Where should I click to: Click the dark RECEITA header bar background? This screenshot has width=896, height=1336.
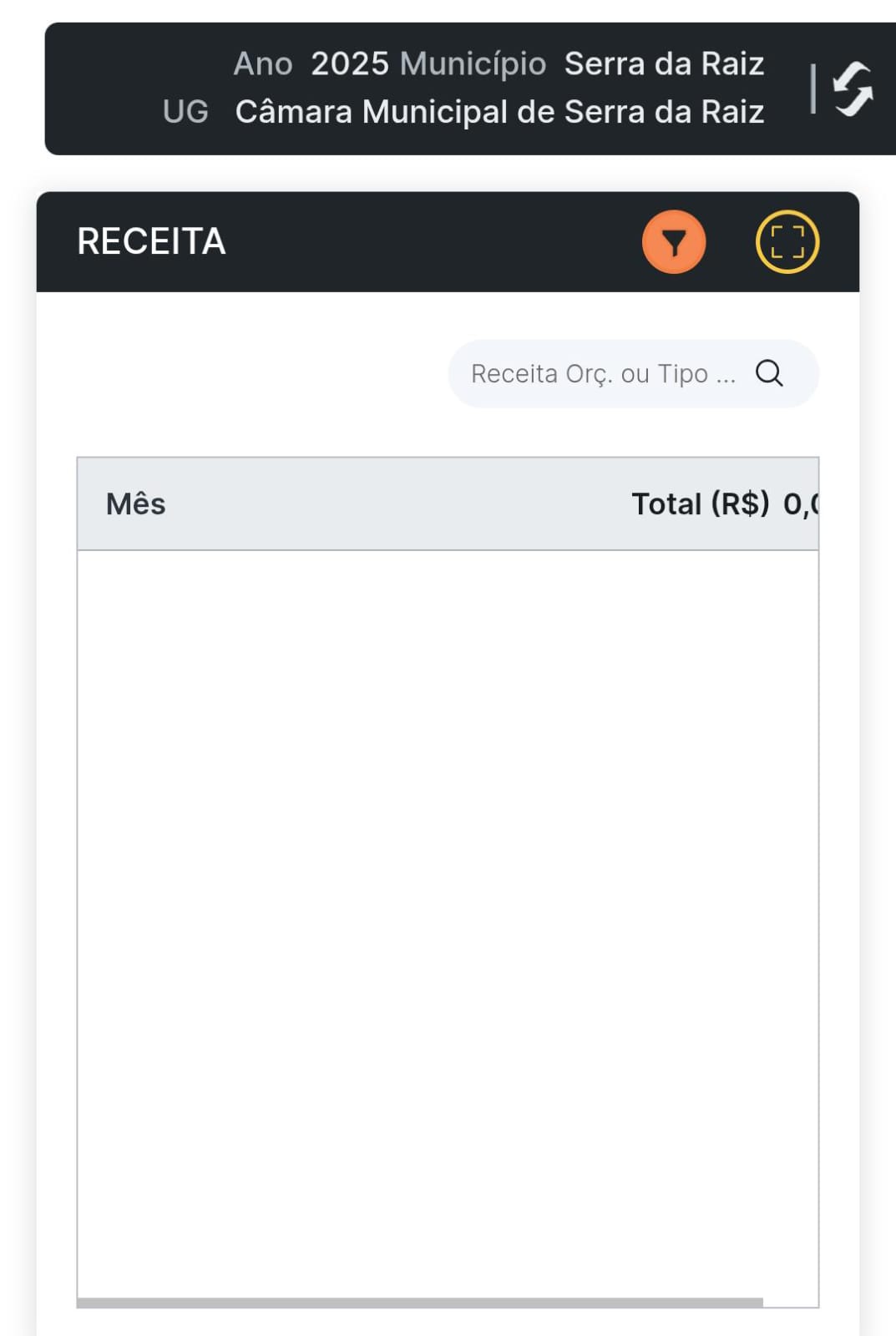pos(418,242)
